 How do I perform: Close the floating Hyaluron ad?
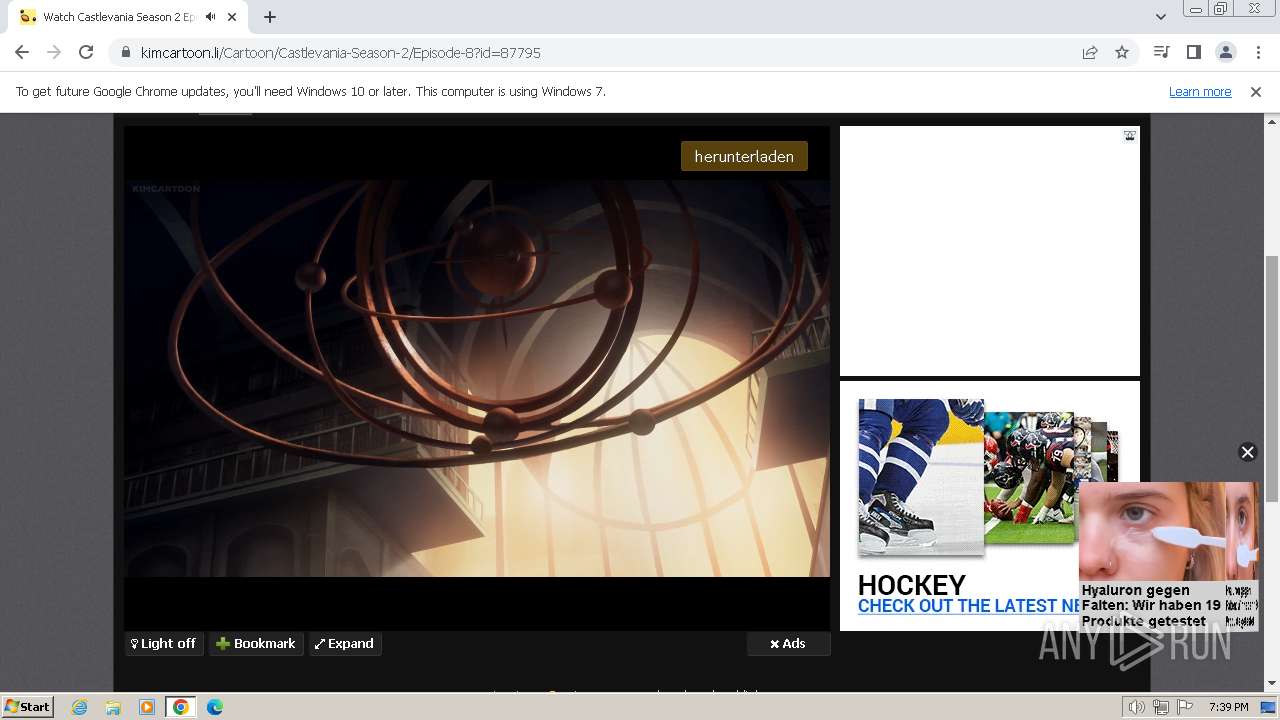(1247, 452)
